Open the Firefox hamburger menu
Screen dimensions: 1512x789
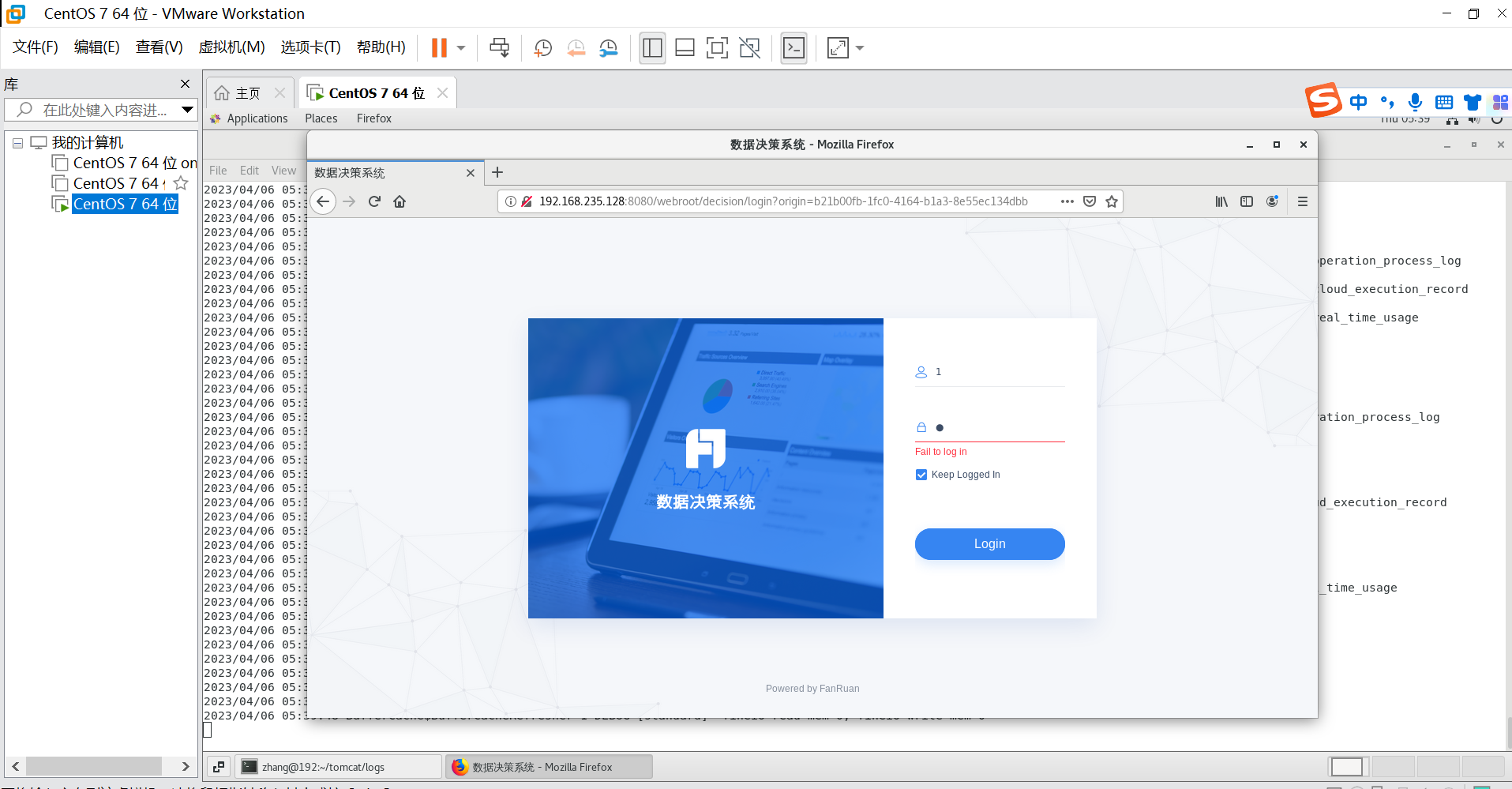tap(1303, 201)
